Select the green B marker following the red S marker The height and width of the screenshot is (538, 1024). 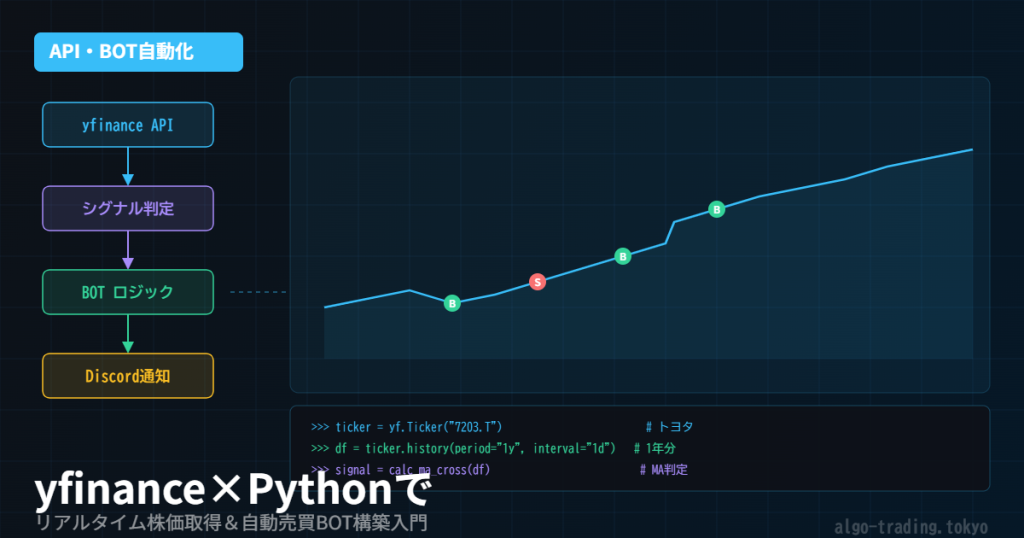(622, 257)
